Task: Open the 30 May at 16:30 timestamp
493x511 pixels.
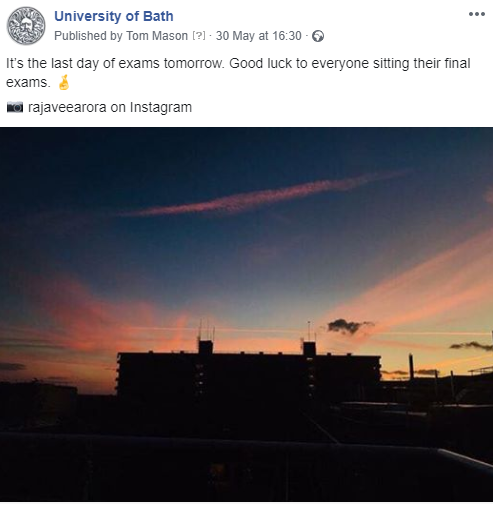Action: coord(259,36)
